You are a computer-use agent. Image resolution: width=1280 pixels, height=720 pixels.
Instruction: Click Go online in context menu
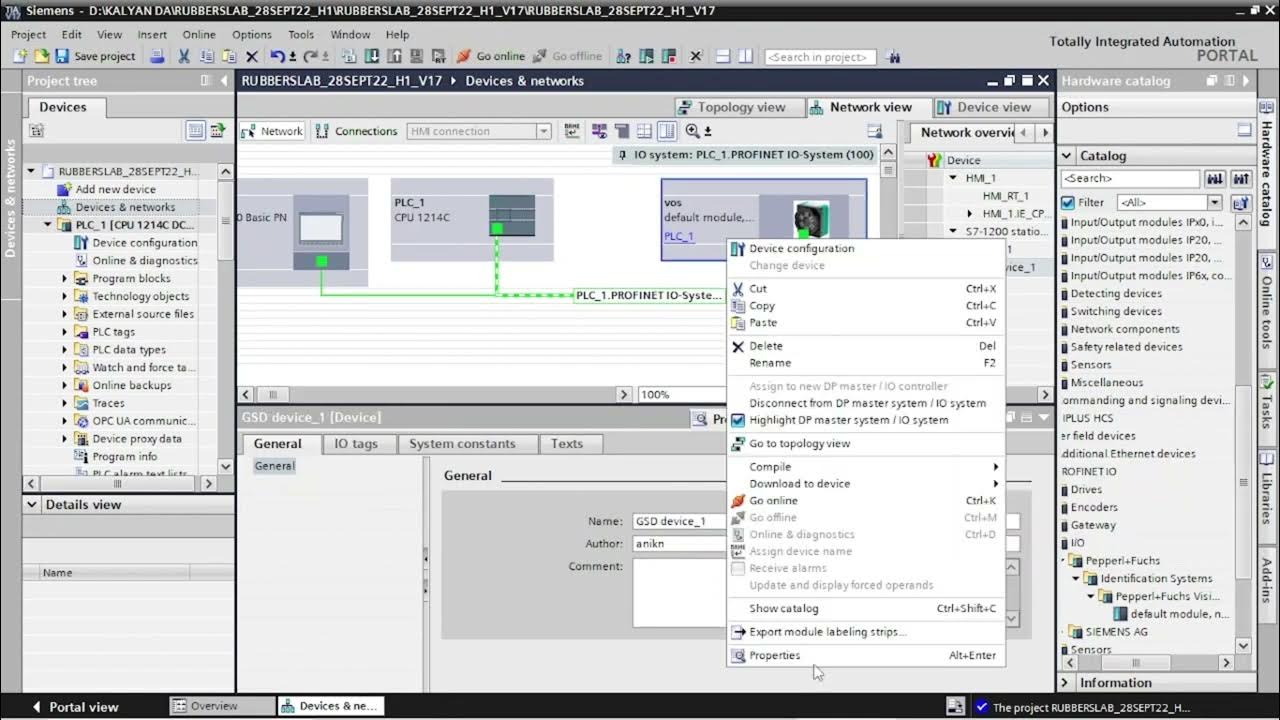[x=866, y=501]
